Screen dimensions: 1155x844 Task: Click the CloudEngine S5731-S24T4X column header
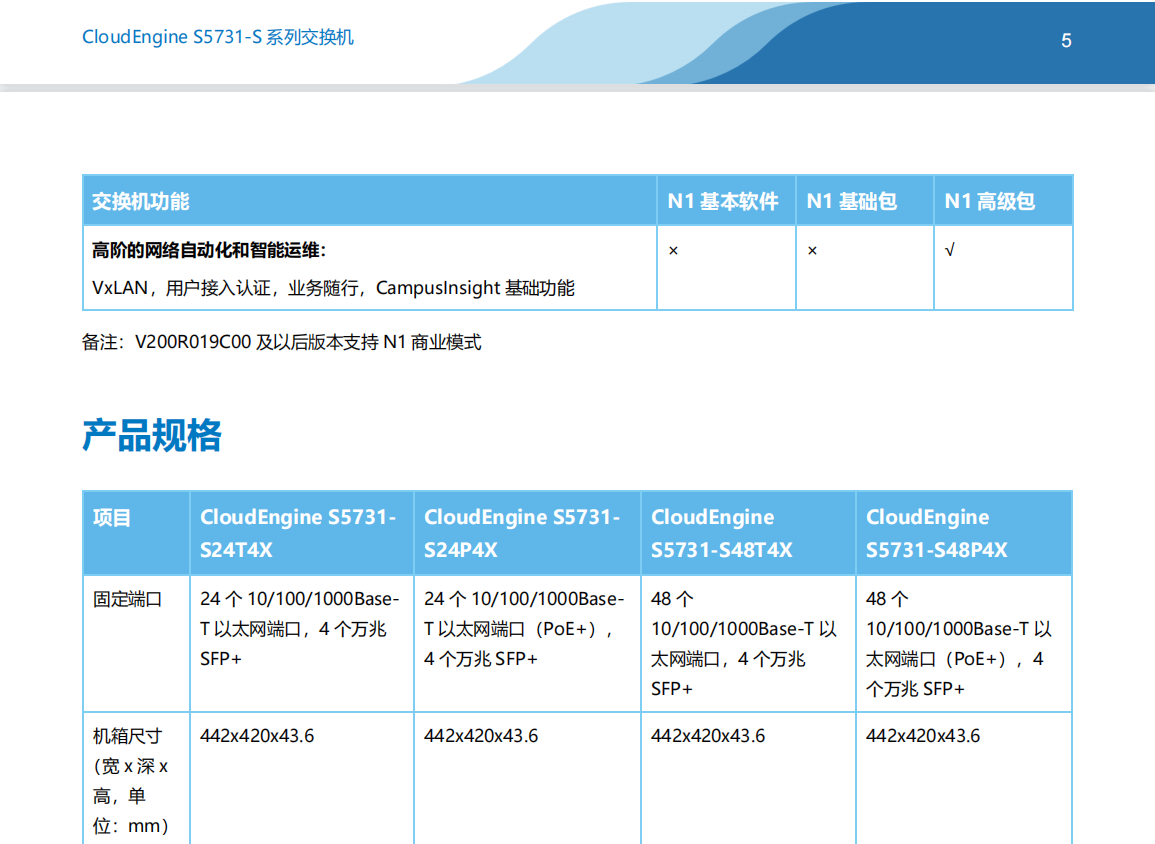298,533
